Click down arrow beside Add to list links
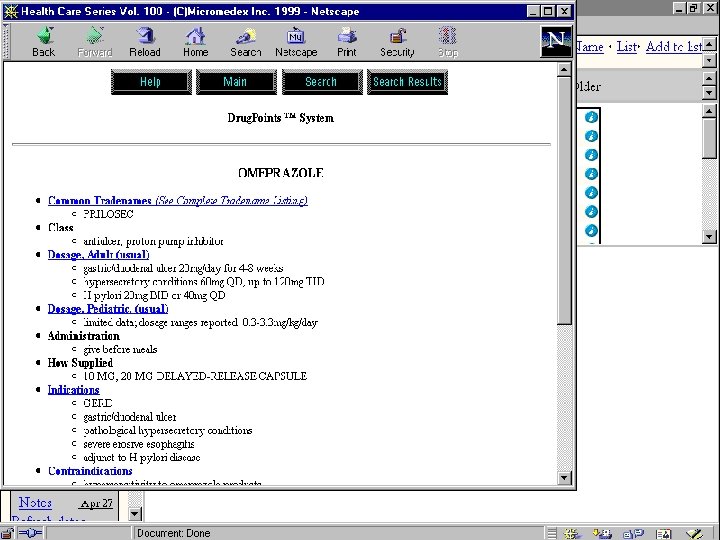Image resolution: width=720 pixels, height=540 pixels. click(709, 60)
